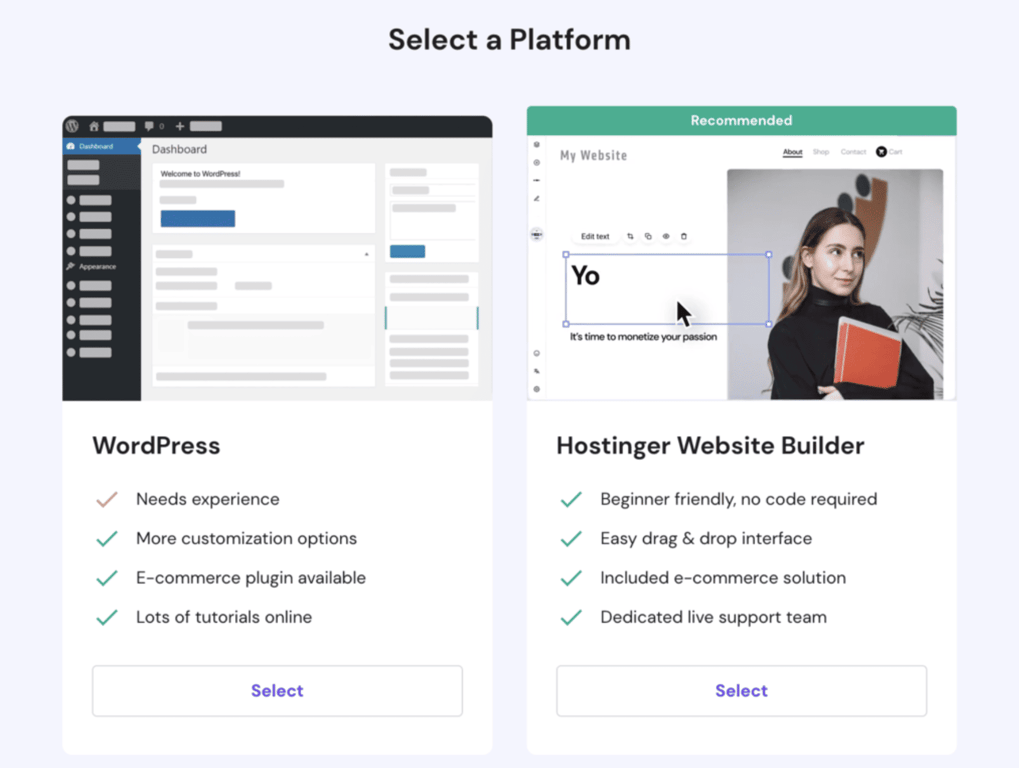This screenshot has height=768, width=1019.
Task: Click the Dashboard house icon in the sidebar
Action: (70, 147)
